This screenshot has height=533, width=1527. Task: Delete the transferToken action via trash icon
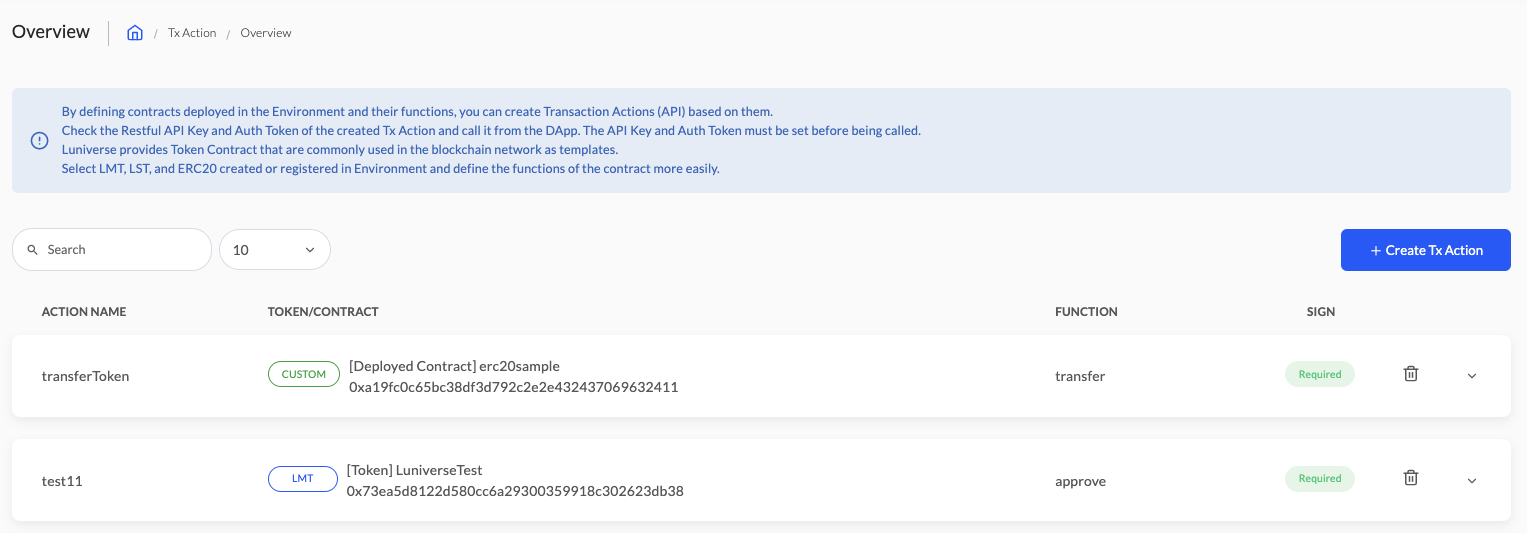[1411, 374]
